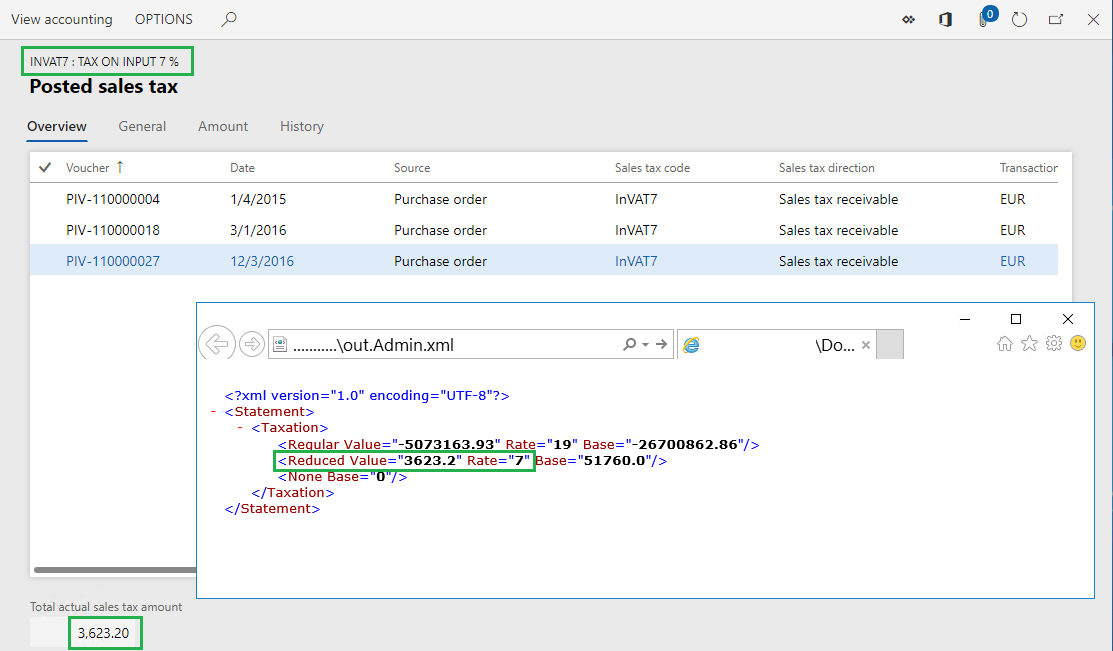This screenshot has height=651, width=1113.
Task: Refresh the Posted sales tax page
Action: [1019, 20]
